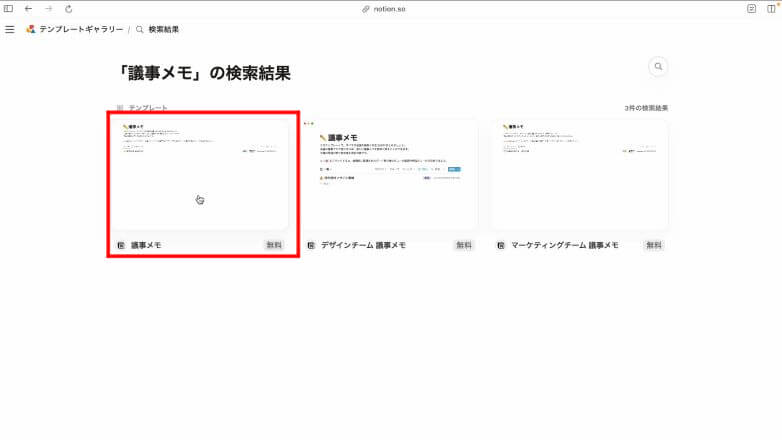This screenshot has height=440, width=782.
Task: Click the grid icon before テンプレート
Action: 120,108
